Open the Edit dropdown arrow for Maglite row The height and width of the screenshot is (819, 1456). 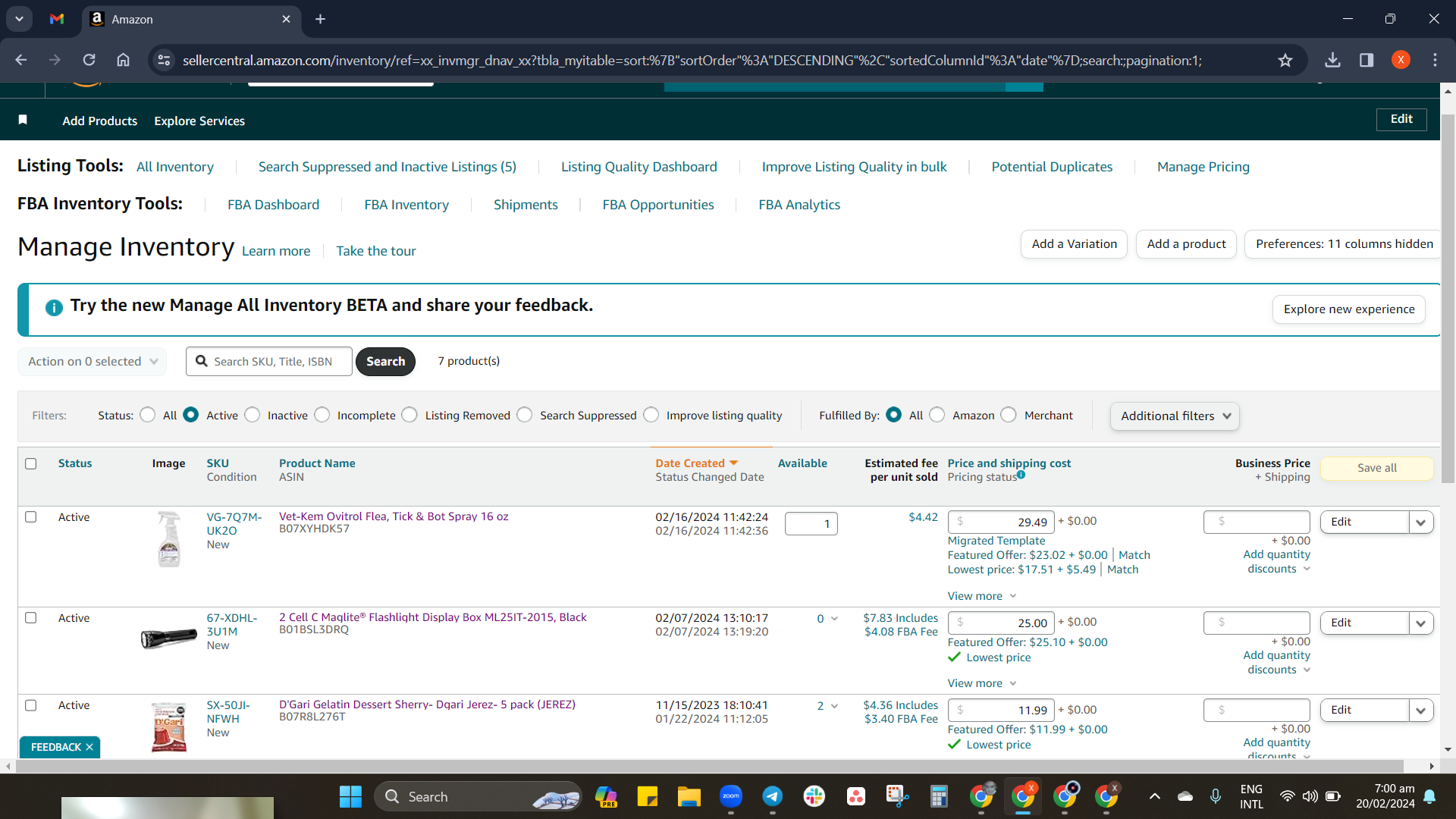pos(1421,623)
